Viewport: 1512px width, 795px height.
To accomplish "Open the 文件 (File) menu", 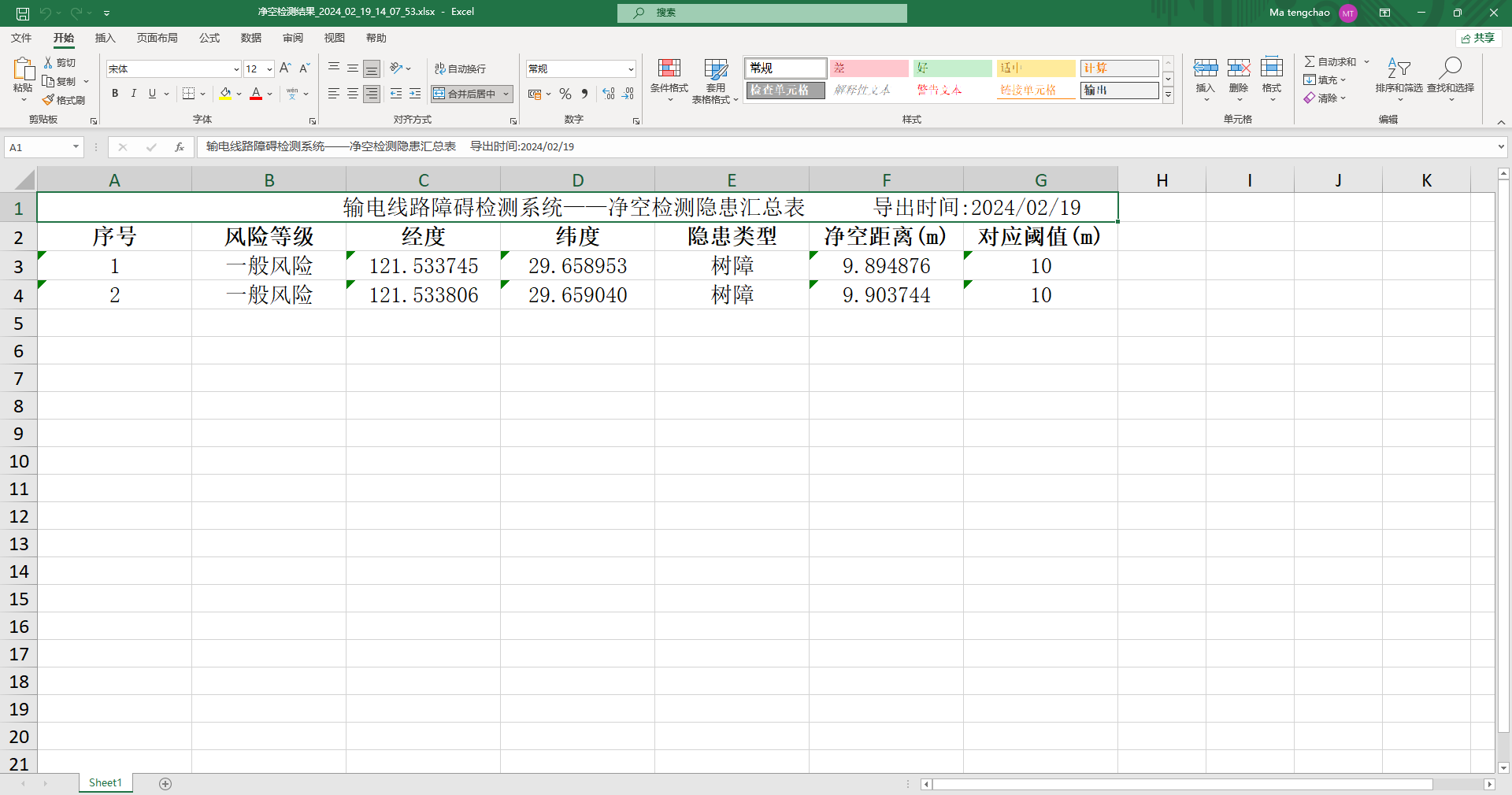I will (21, 38).
